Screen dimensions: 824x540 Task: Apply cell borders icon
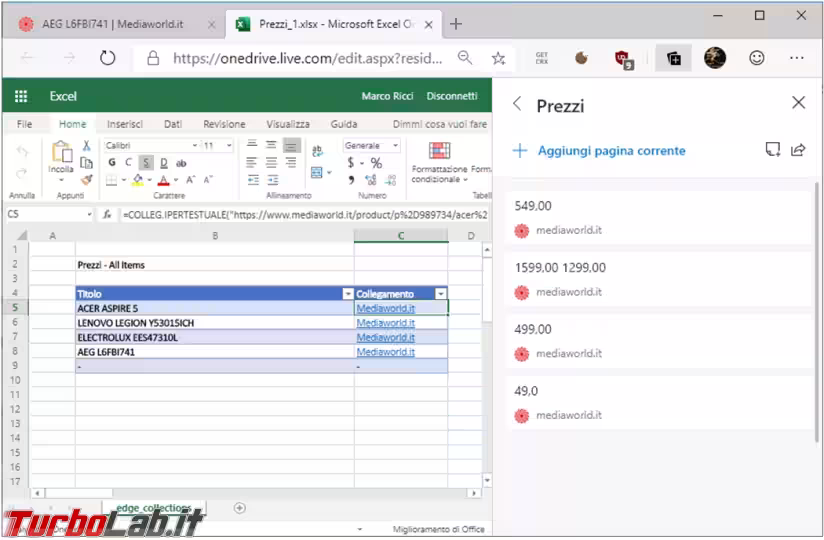pos(111,180)
